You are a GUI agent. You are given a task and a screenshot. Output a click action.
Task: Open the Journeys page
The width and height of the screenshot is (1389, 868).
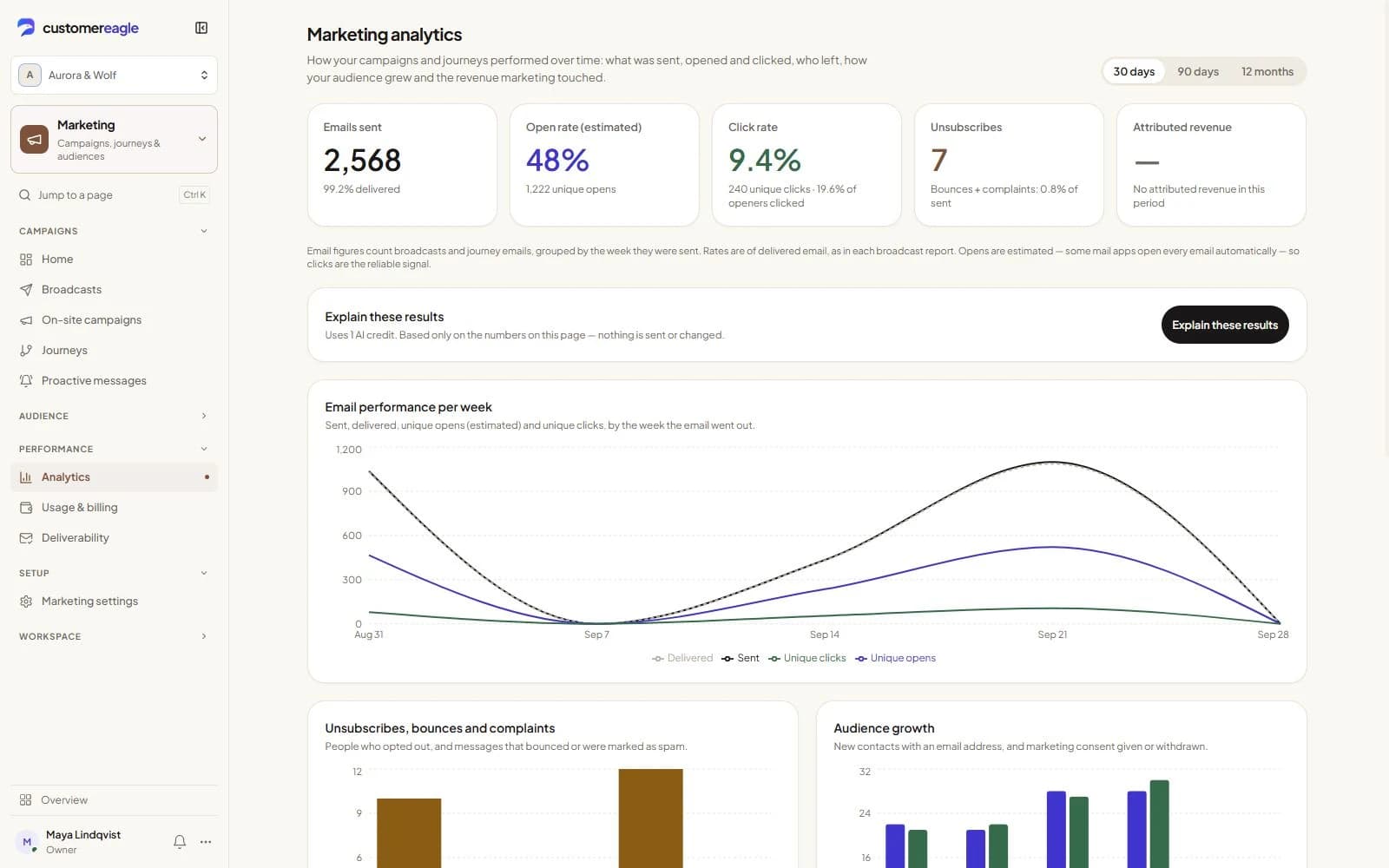[x=114, y=351]
